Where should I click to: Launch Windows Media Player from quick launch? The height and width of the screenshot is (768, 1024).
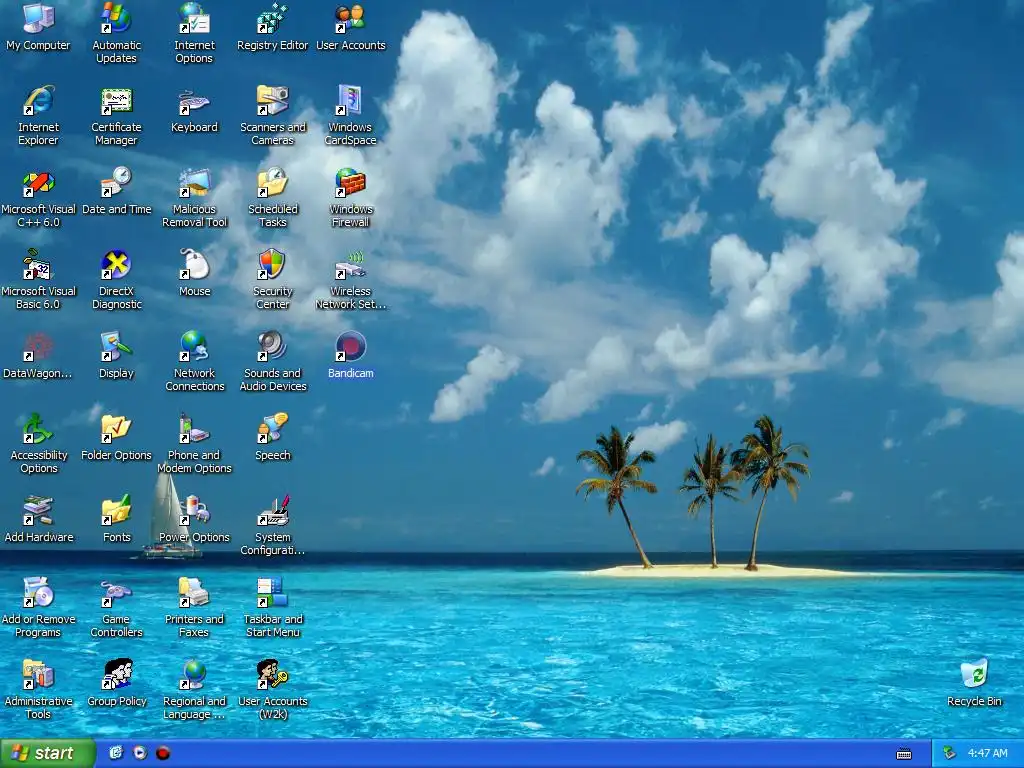tap(139, 753)
